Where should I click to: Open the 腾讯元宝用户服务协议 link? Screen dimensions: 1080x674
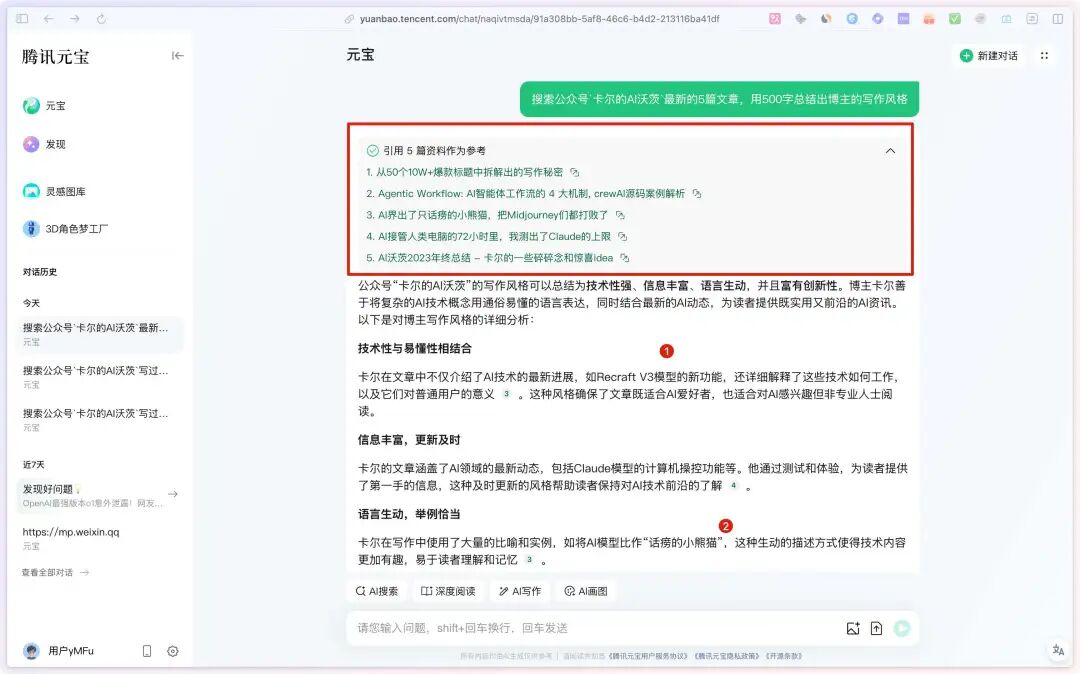647,656
